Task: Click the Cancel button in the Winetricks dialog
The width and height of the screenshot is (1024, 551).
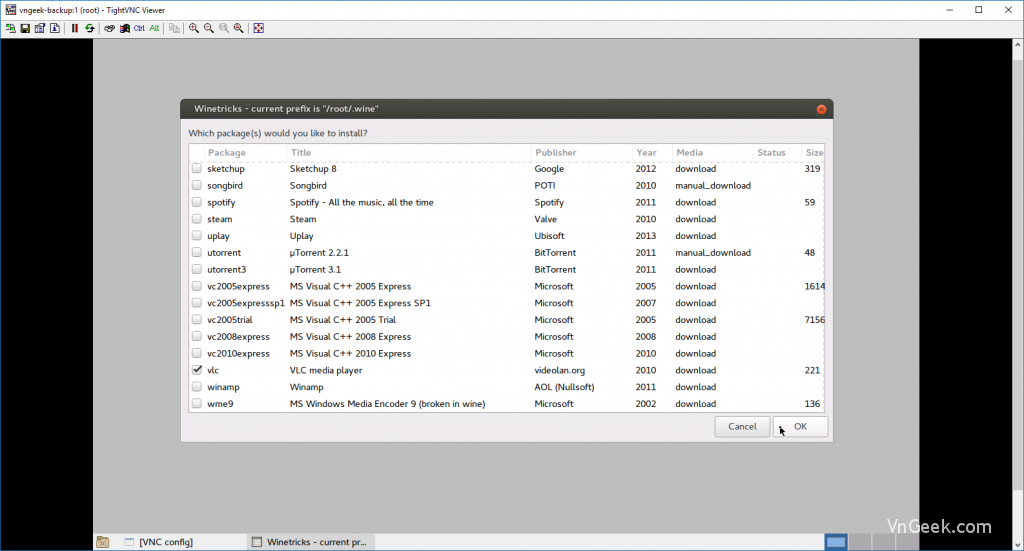Action: (x=742, y=426)
